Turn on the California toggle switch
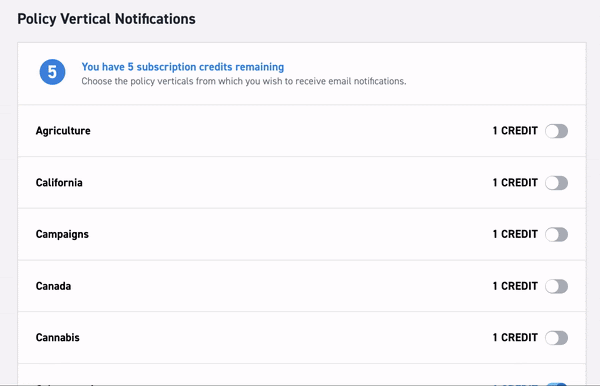This screenshot has width=600, height=386. [556, 183]
